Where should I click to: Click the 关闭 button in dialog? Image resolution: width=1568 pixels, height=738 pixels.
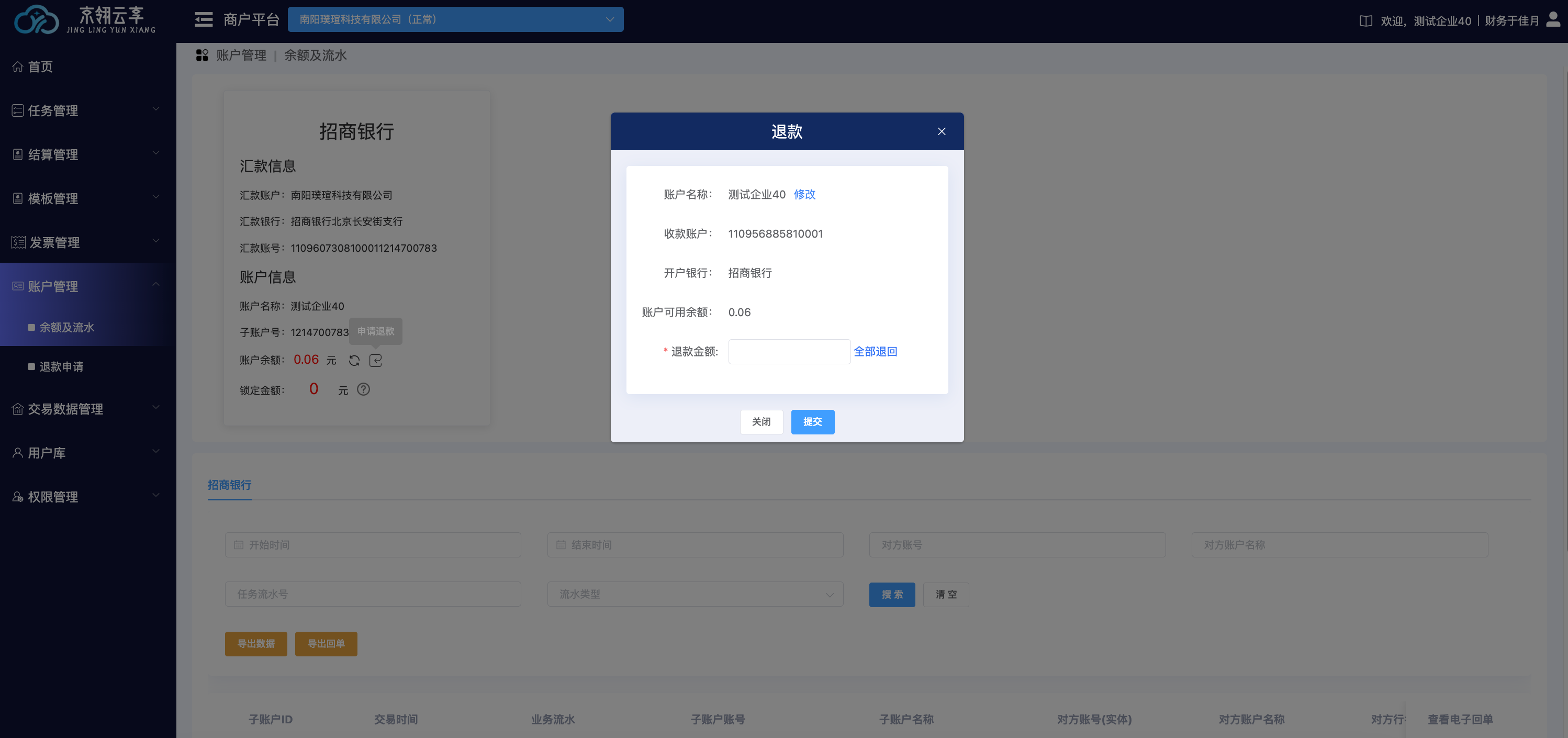click(x=761, y=421)
